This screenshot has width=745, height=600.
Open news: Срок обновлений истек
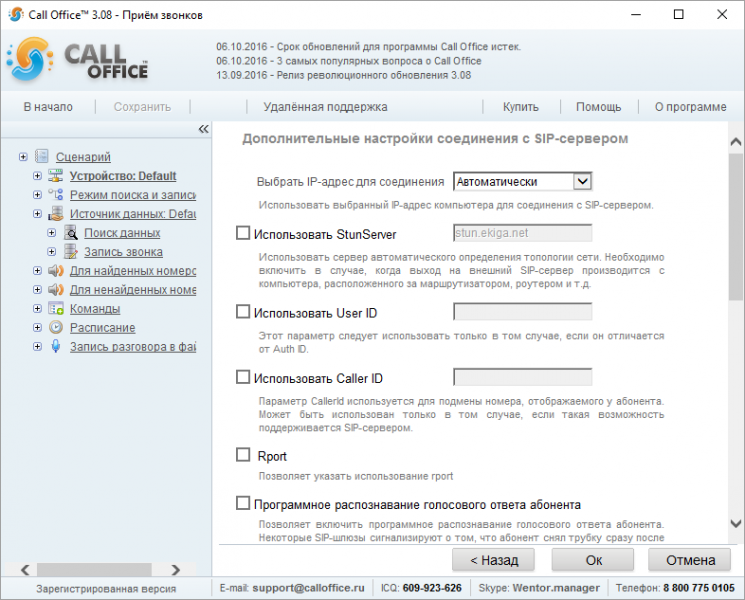pos(369,47)
